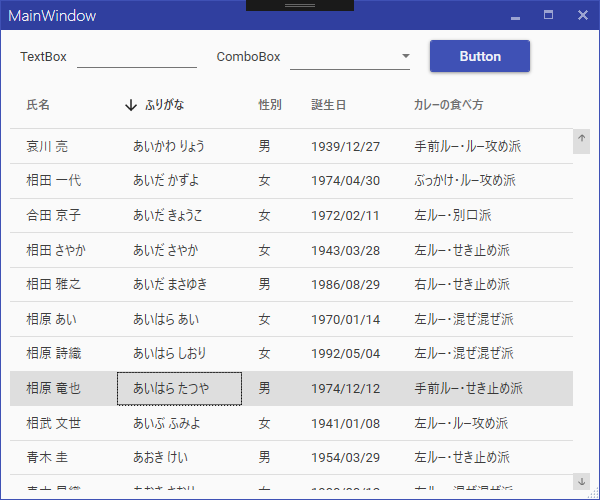Screen dimensions: 600x500
Task: Sort by the 誕生日 column header
Action: pos(329,105)
